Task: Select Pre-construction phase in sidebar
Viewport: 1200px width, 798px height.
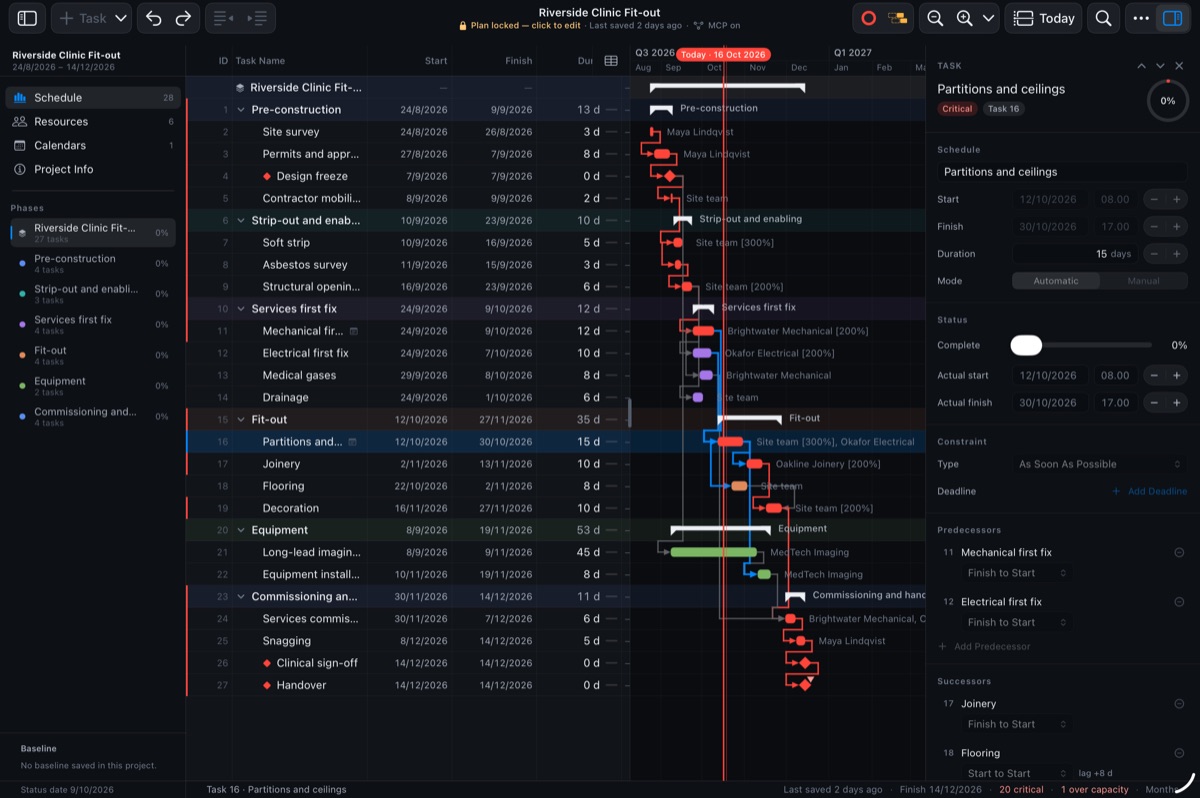Action: click(x=91, y=263)
